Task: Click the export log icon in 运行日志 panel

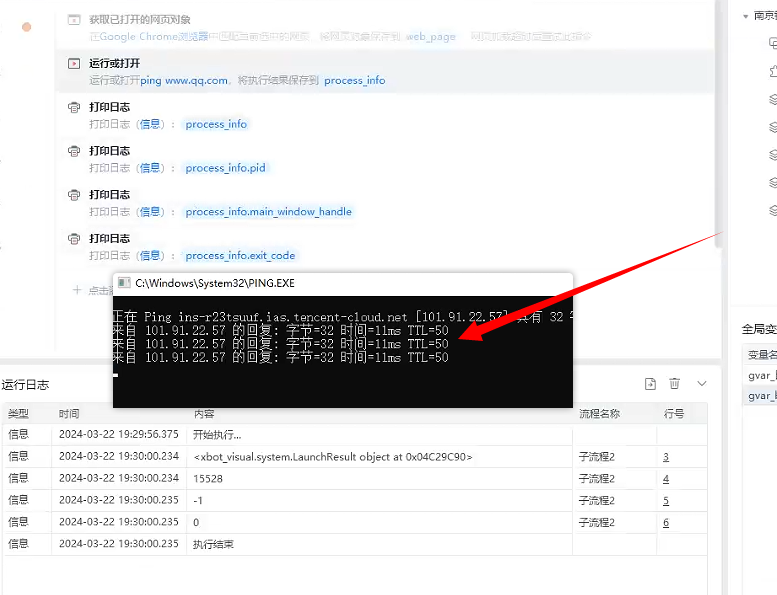Action: click(x=650, y=384)
